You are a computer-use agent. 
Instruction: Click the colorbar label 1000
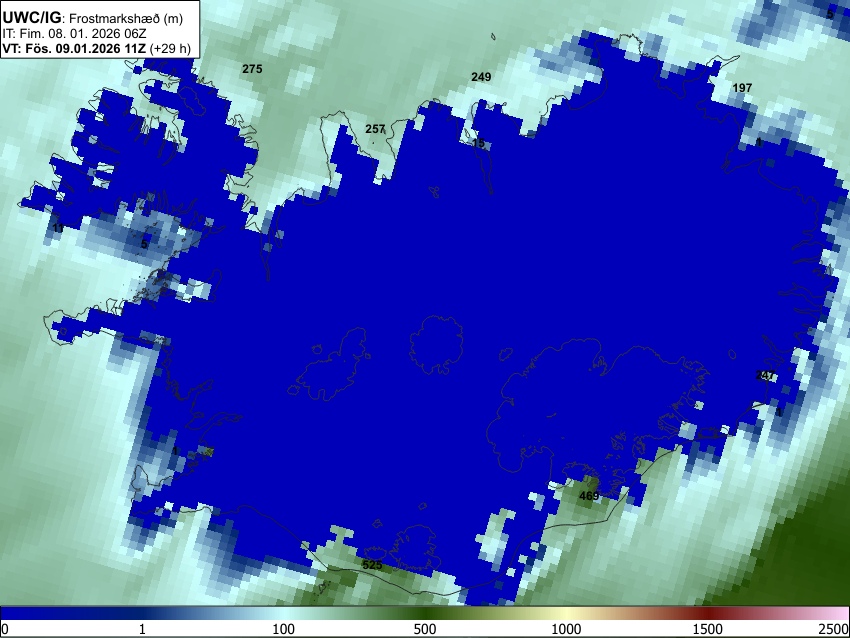pos(566,629)
